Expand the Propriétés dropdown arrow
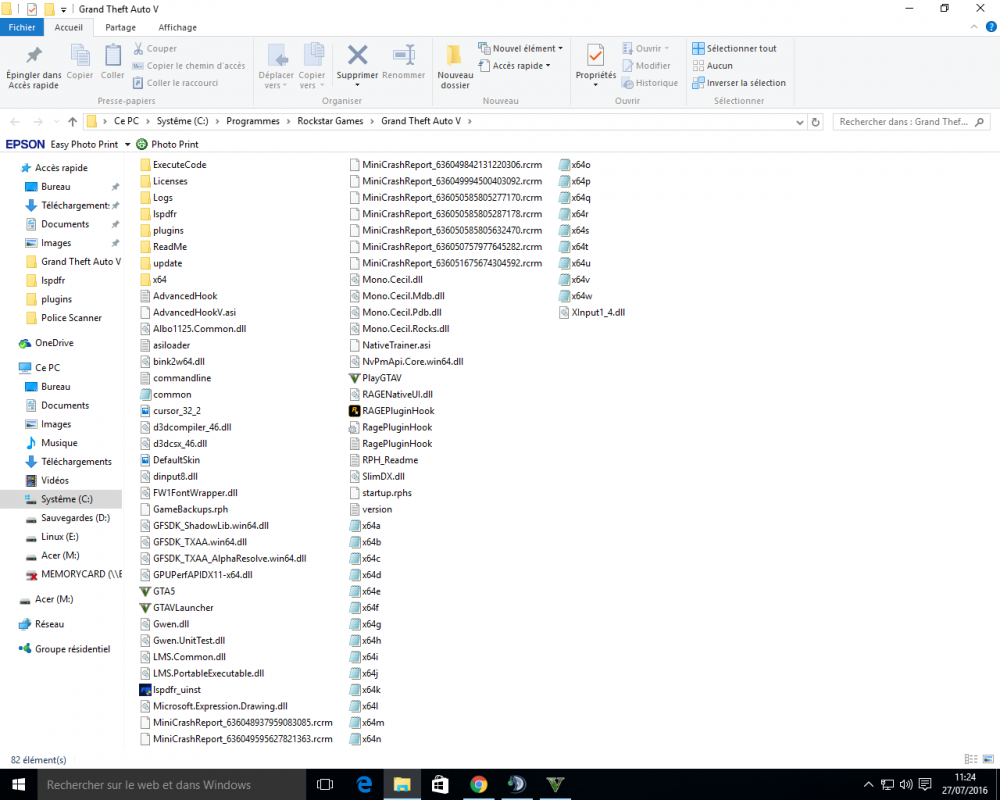The height and width of the screenshot is (800, 1000). (x=596, y=85)
